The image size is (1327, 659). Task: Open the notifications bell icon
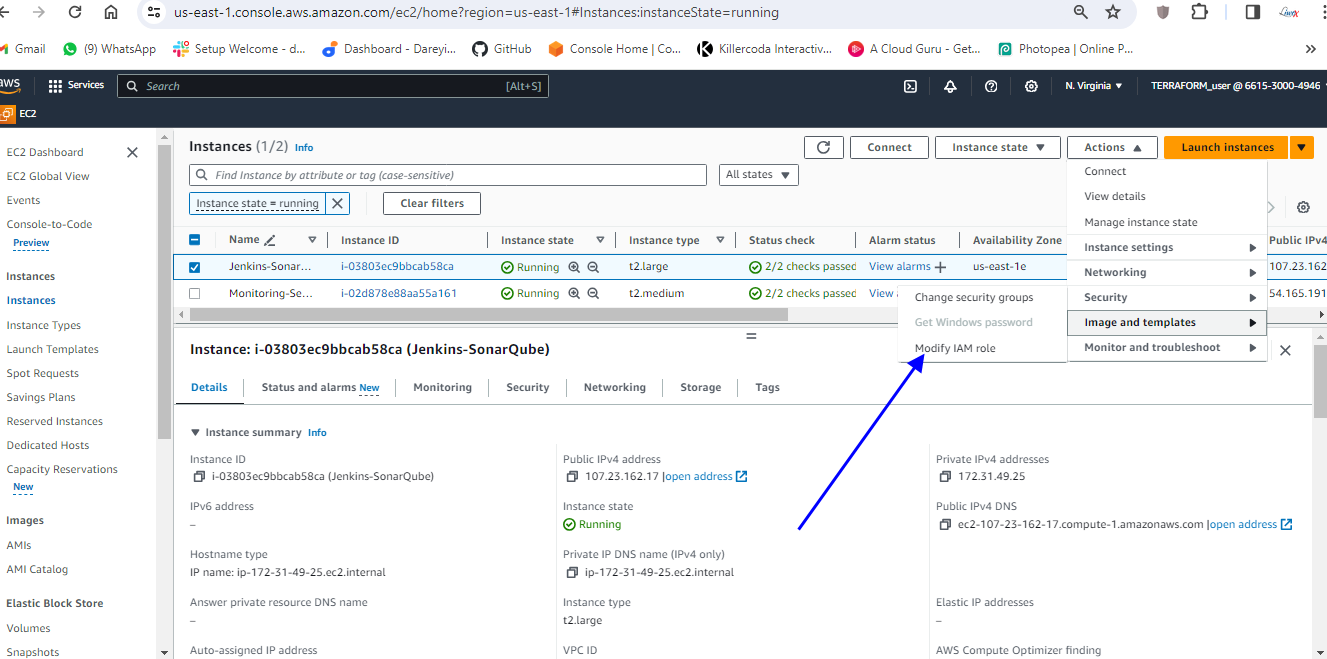click(x=950, y=86)
